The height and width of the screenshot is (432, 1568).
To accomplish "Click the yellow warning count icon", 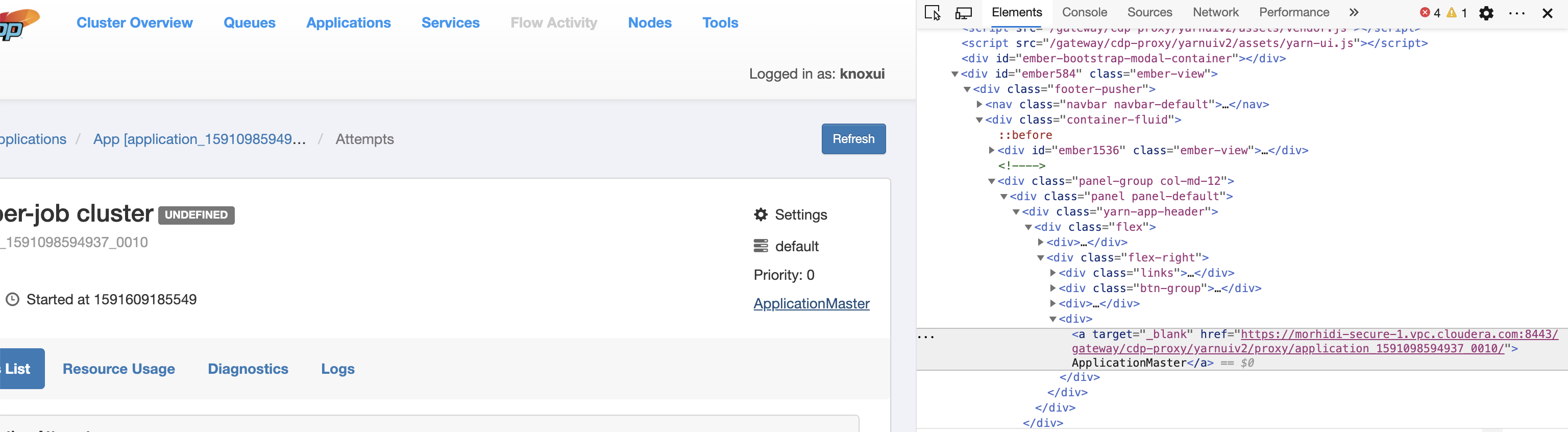I will click(1452, 13).
